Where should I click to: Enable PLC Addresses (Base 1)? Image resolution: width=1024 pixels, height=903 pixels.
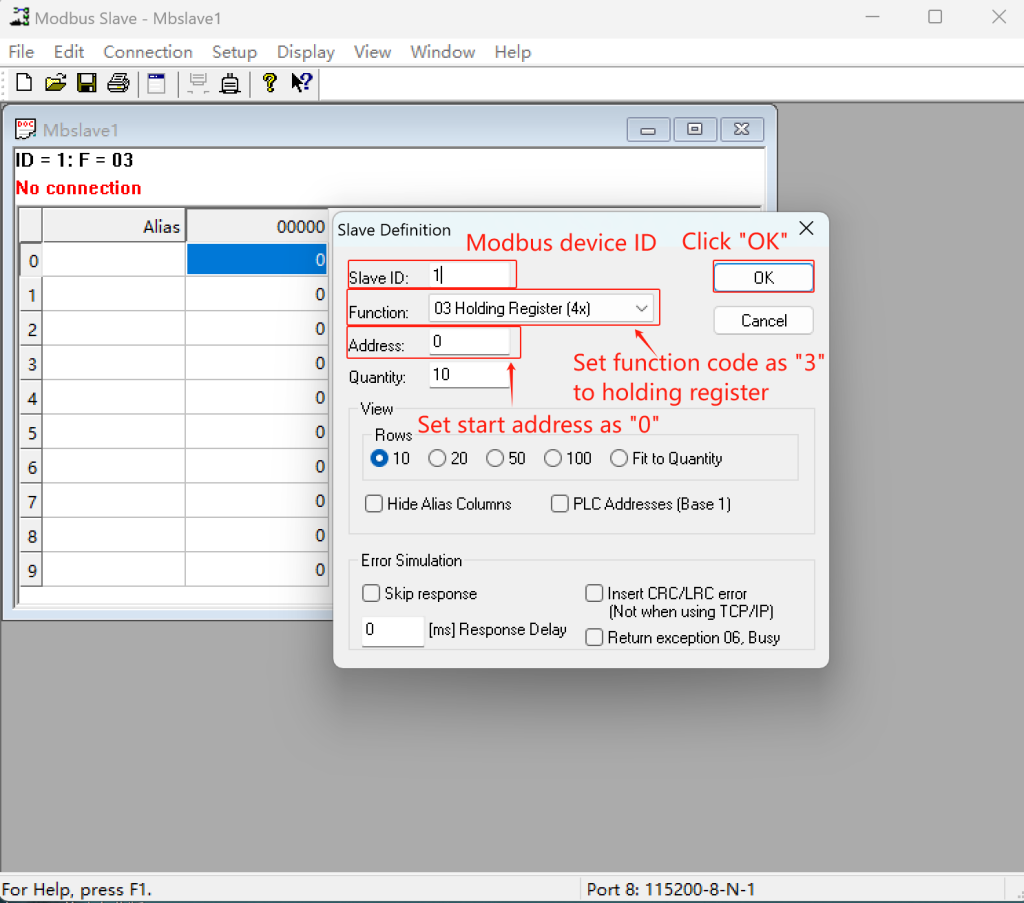(560, 503)
